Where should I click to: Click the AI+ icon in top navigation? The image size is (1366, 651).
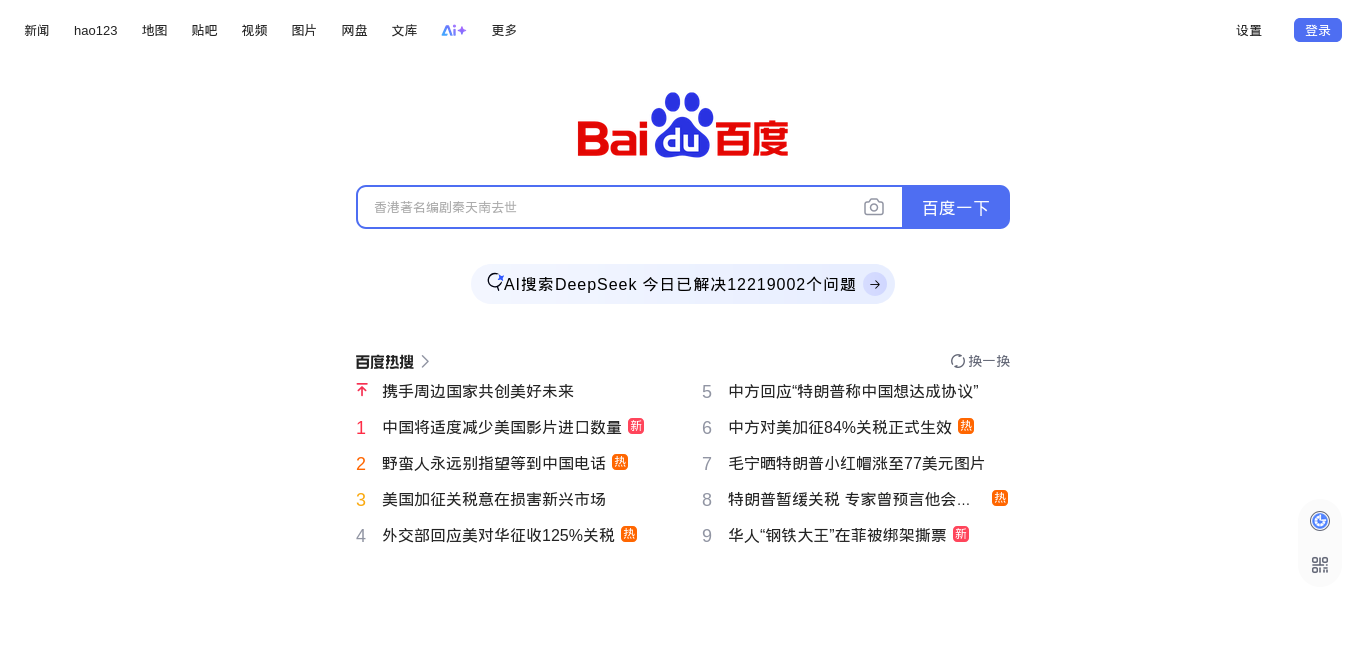(x=454, y=30)
